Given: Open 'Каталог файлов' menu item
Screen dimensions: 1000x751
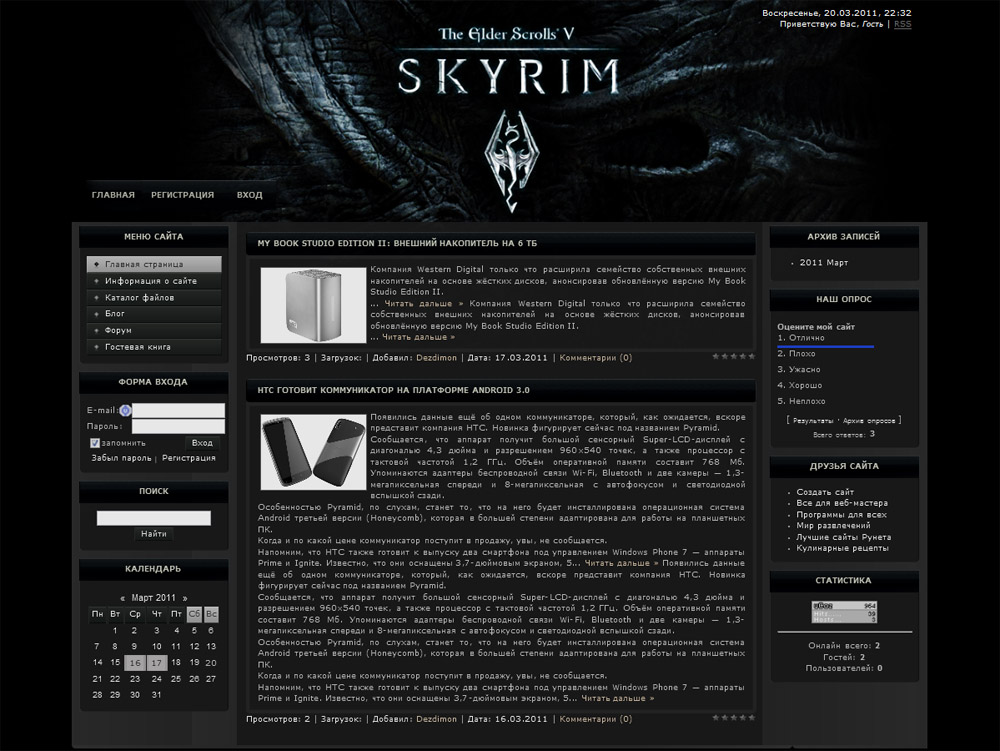Looking at the screenshot, I should (x=154, y=297).
